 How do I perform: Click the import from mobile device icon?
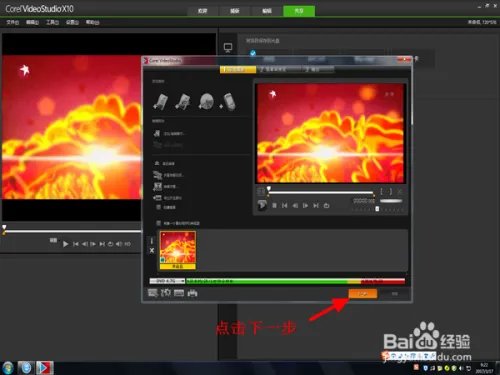(228, 102)
